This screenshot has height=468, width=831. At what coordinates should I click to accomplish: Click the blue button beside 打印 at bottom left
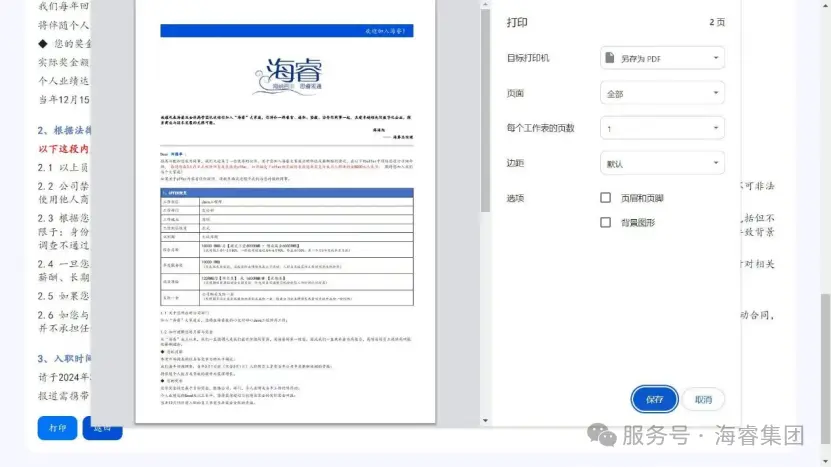coord(103,427)
